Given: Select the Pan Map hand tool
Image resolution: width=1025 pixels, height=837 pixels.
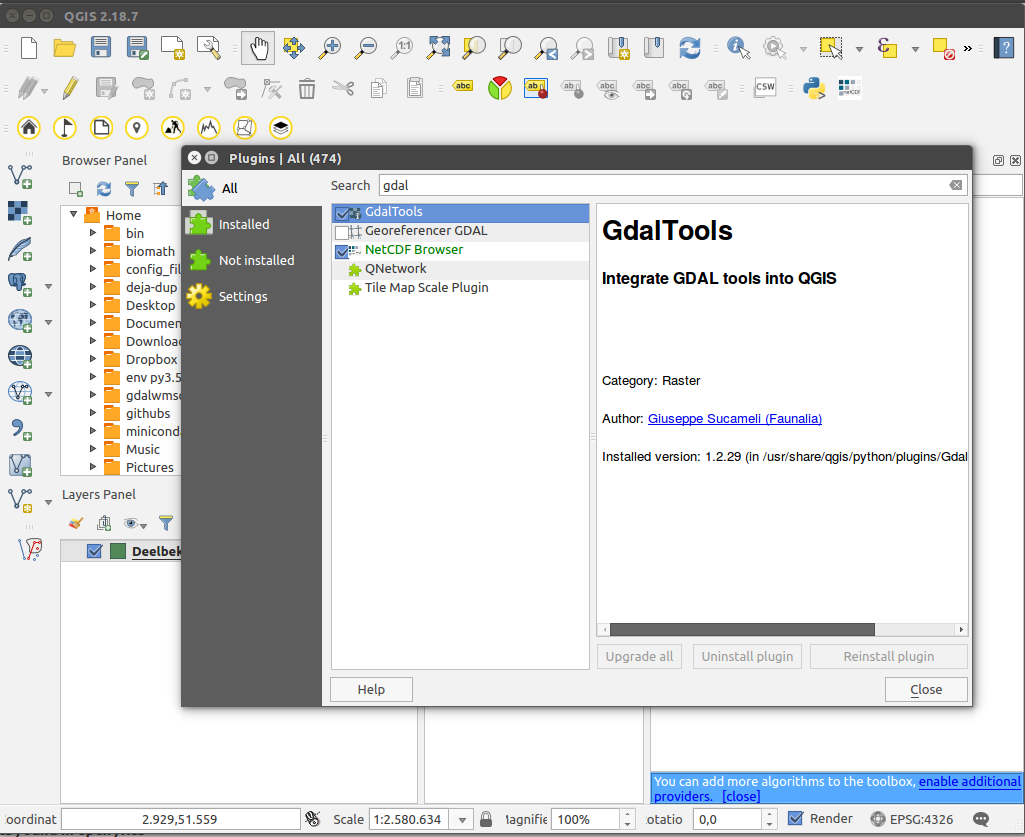Looking at the screenshot, I should [x=258, y=48].
